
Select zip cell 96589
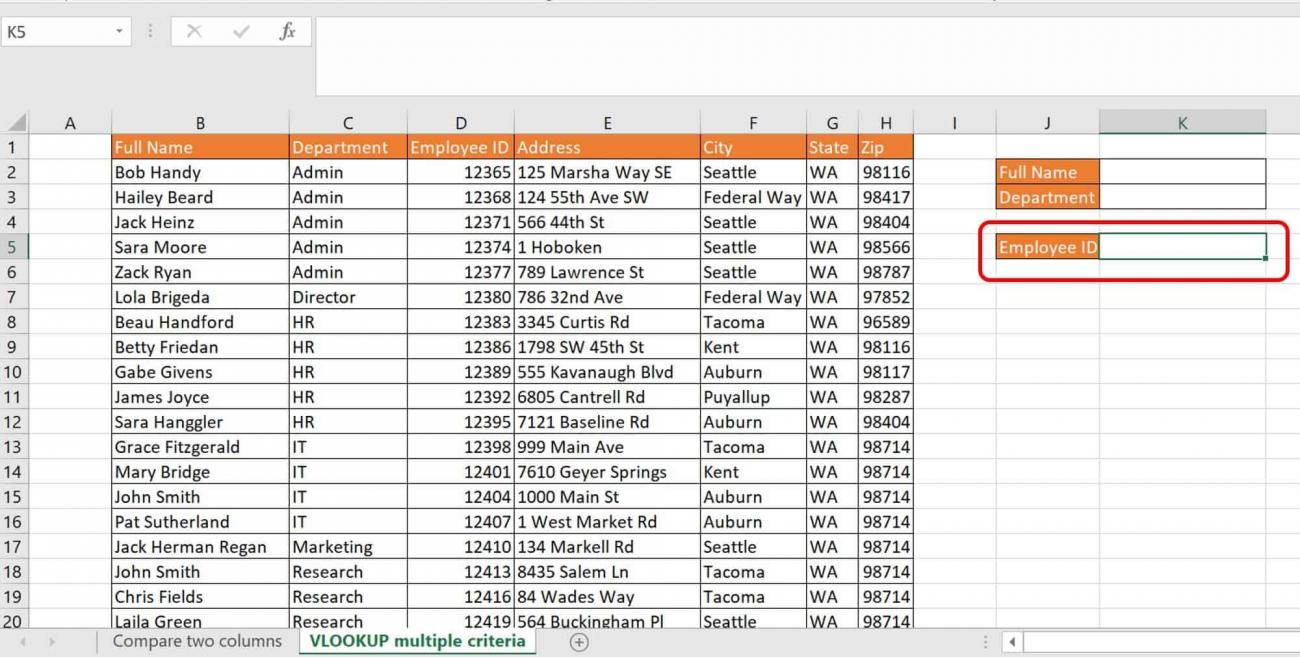point(886,322)
